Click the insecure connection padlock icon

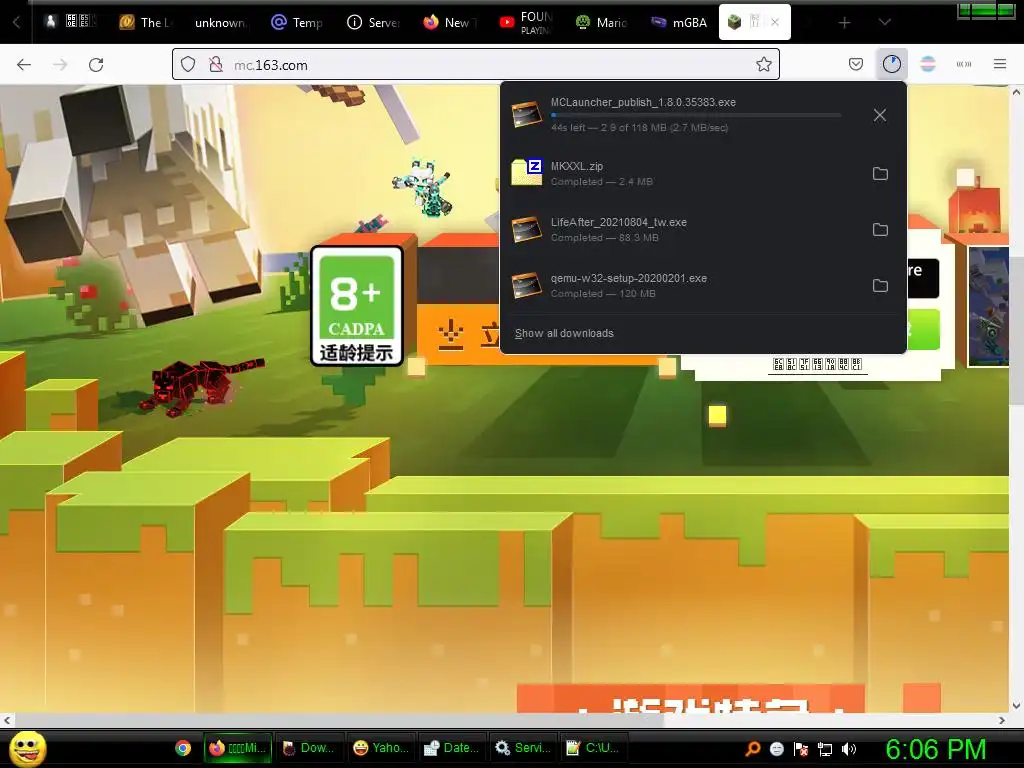tap(216, 65)
